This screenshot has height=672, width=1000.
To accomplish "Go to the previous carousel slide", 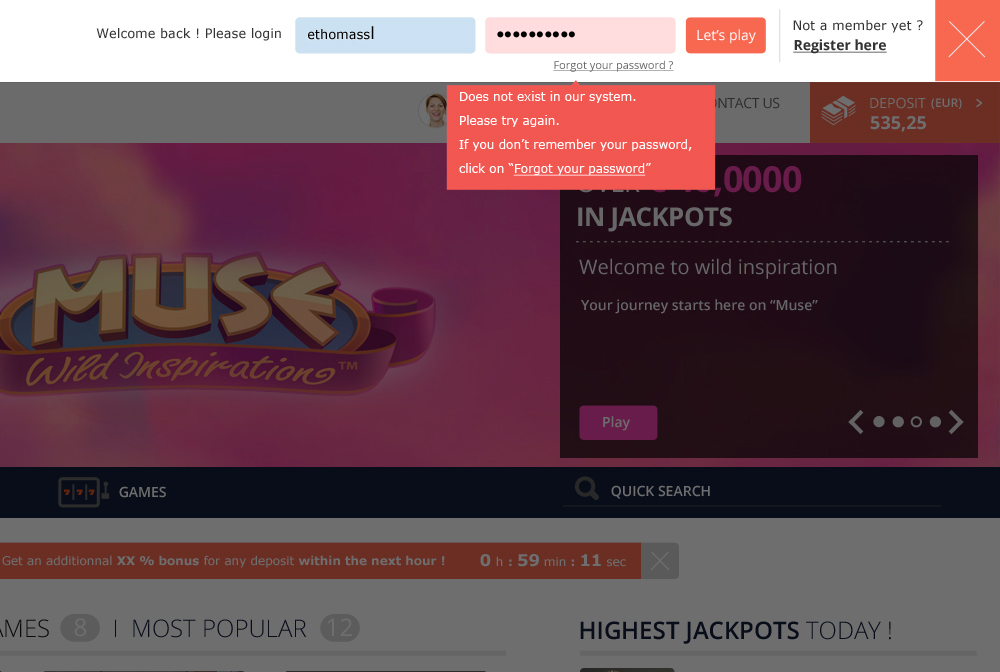I will click(x=856, y=422).
